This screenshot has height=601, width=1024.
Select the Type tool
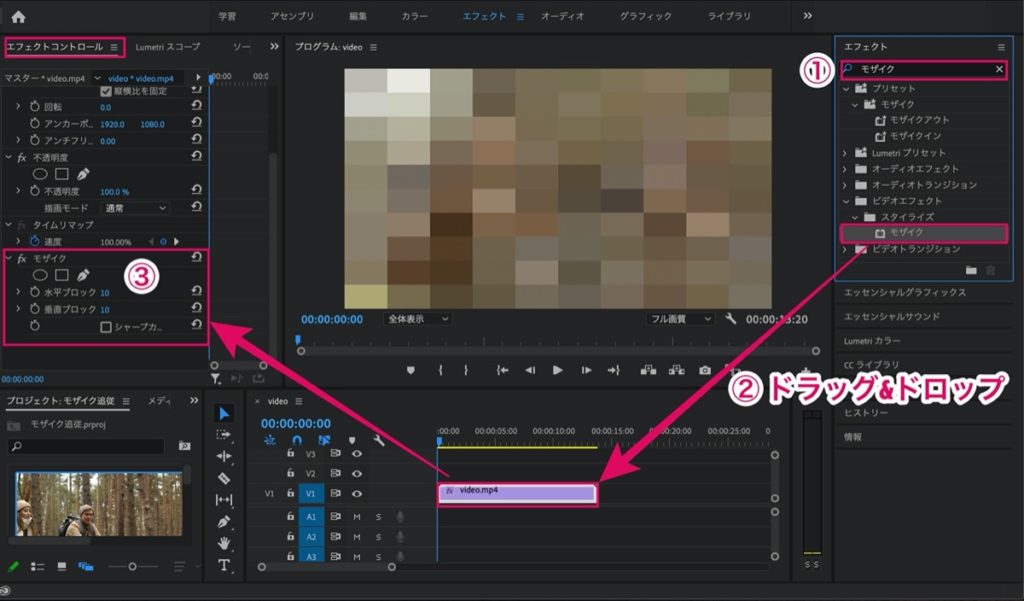tap(224, 565)
